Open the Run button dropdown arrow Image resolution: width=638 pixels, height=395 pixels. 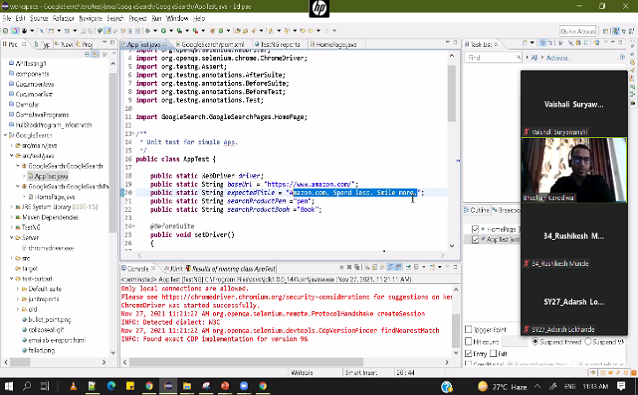pos(171,31)
